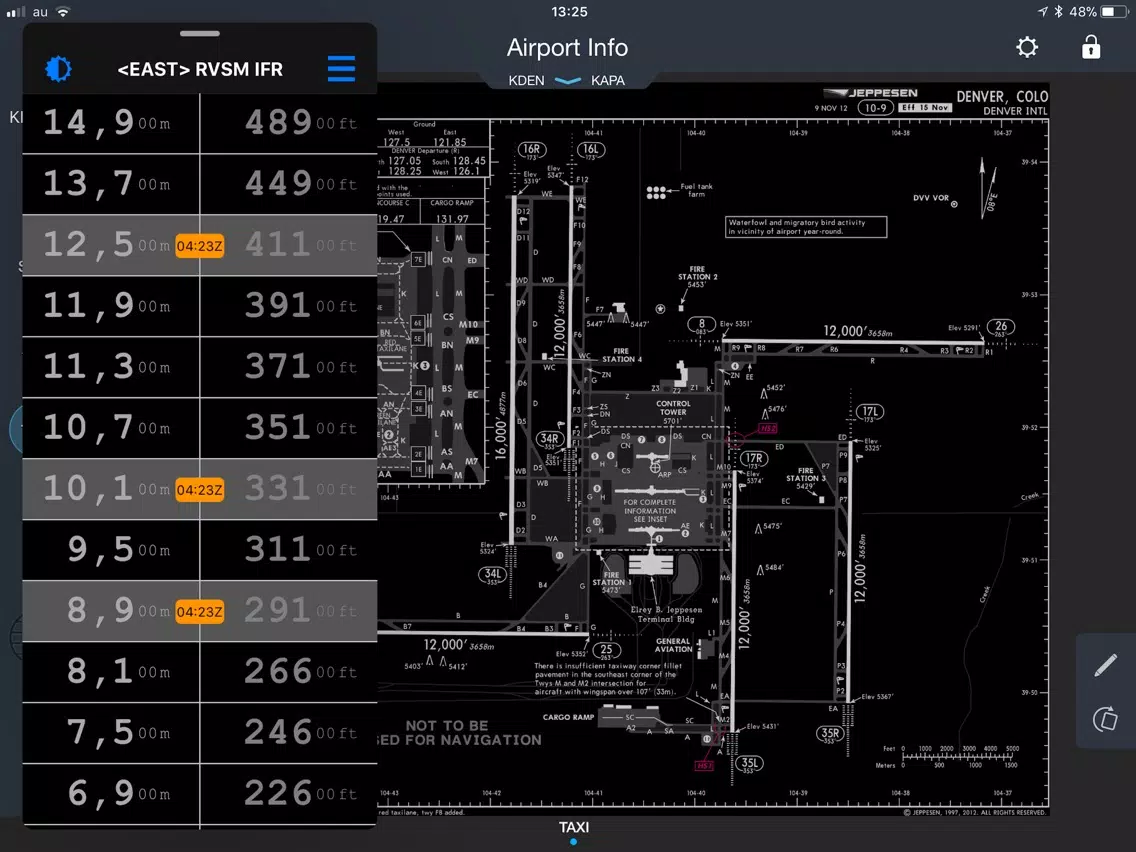
Task: Tap the FIRE STATION 2 chart label
Action: coord(698,273)
